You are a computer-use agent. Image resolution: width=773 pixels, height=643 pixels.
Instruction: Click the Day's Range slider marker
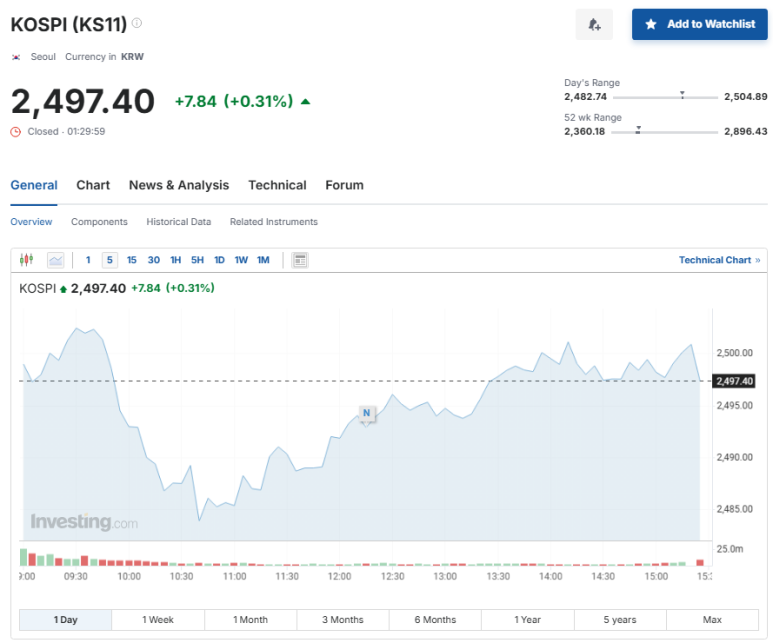coord(682,95)
